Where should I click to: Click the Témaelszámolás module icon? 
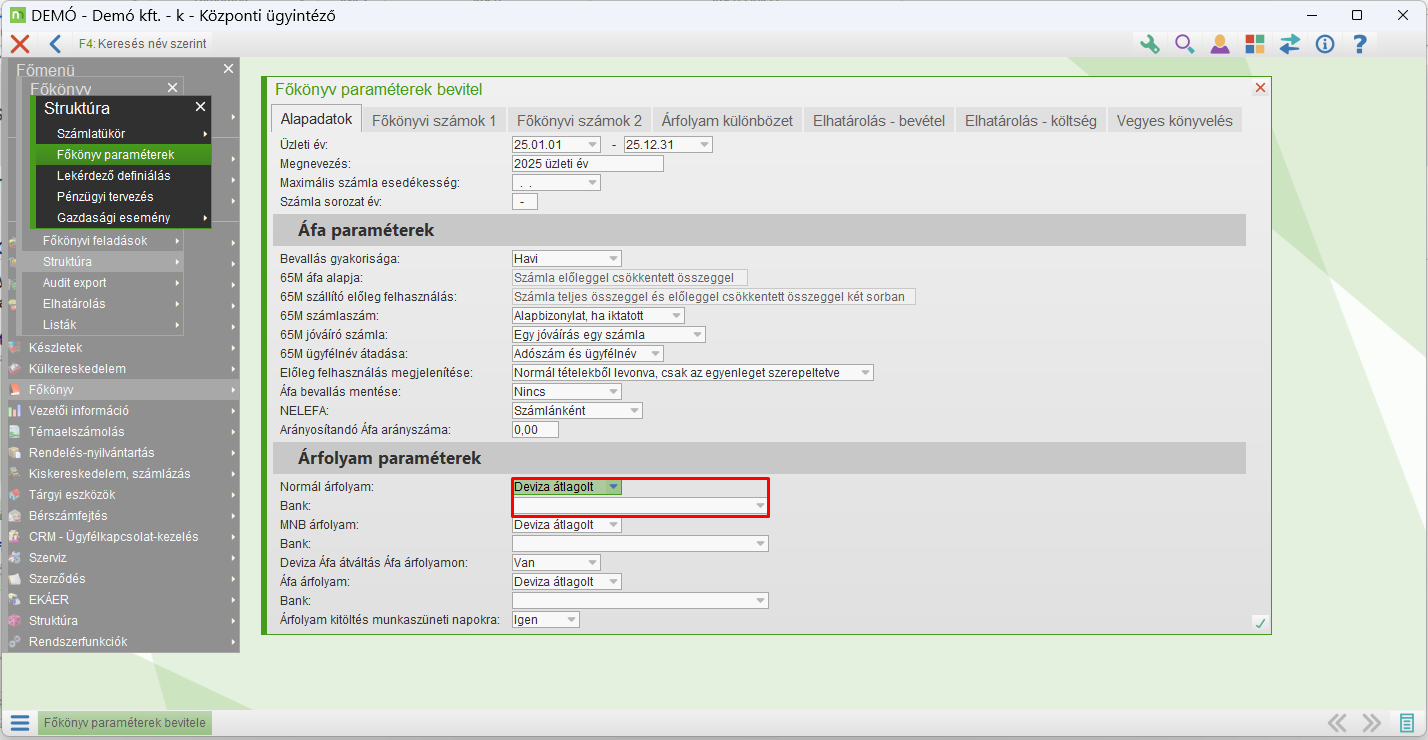point(14,432)
